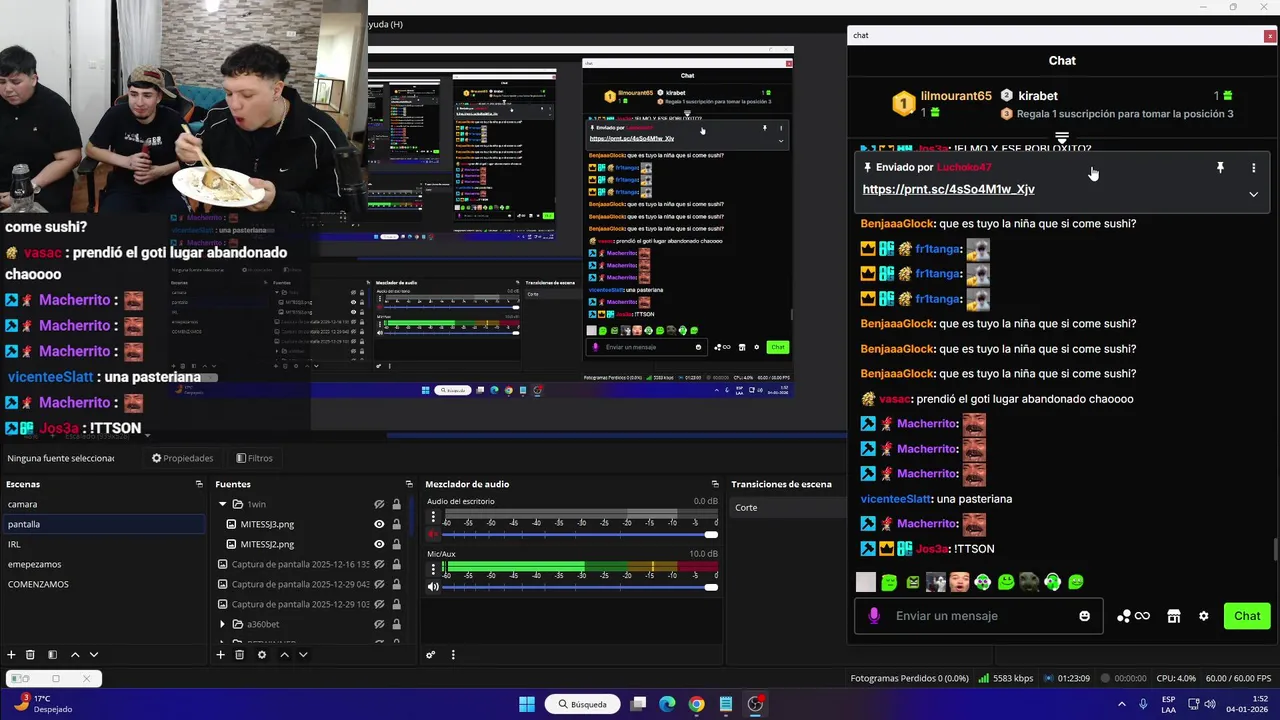Delete the selected scene using the Escenas trash icon
1280x720 pixels.
coord(30,655)
